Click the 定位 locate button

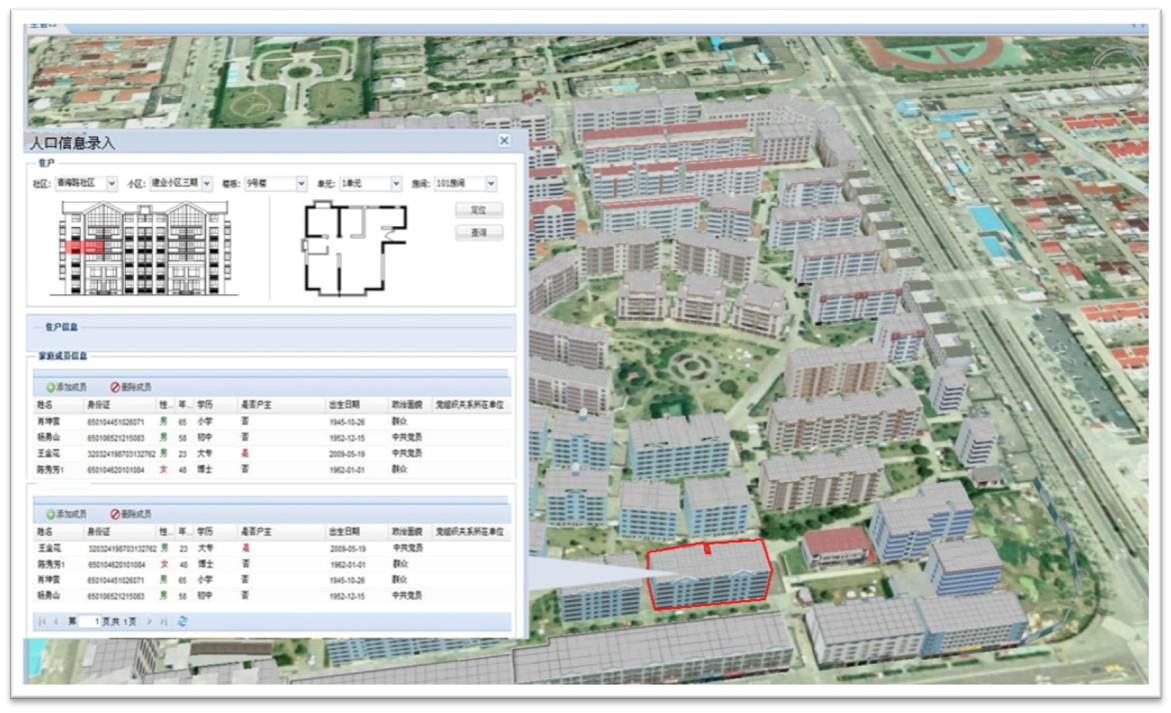pyautogui.click(x=478, y=211)
